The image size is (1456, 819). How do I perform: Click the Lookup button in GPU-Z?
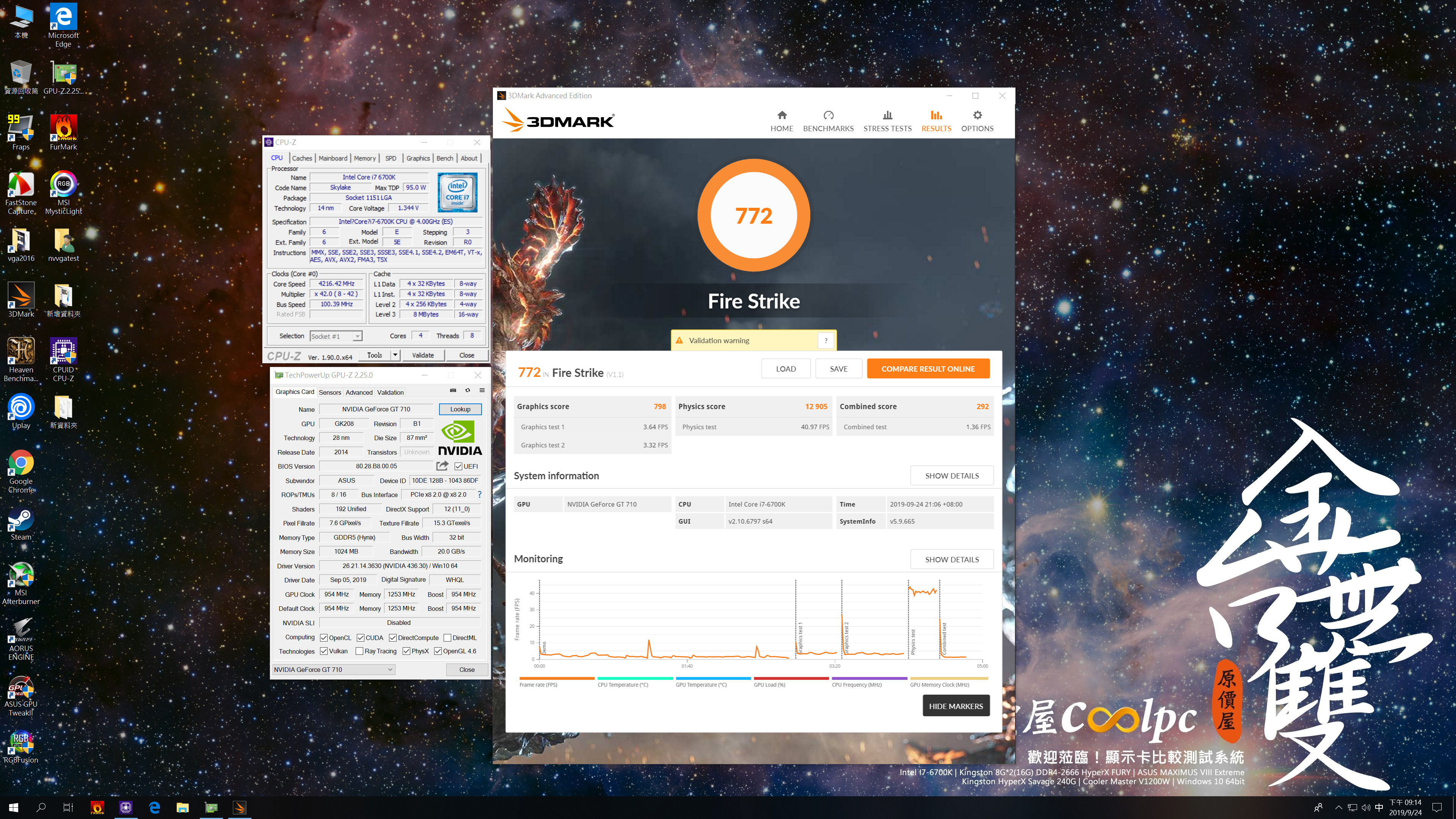[460, 409]
